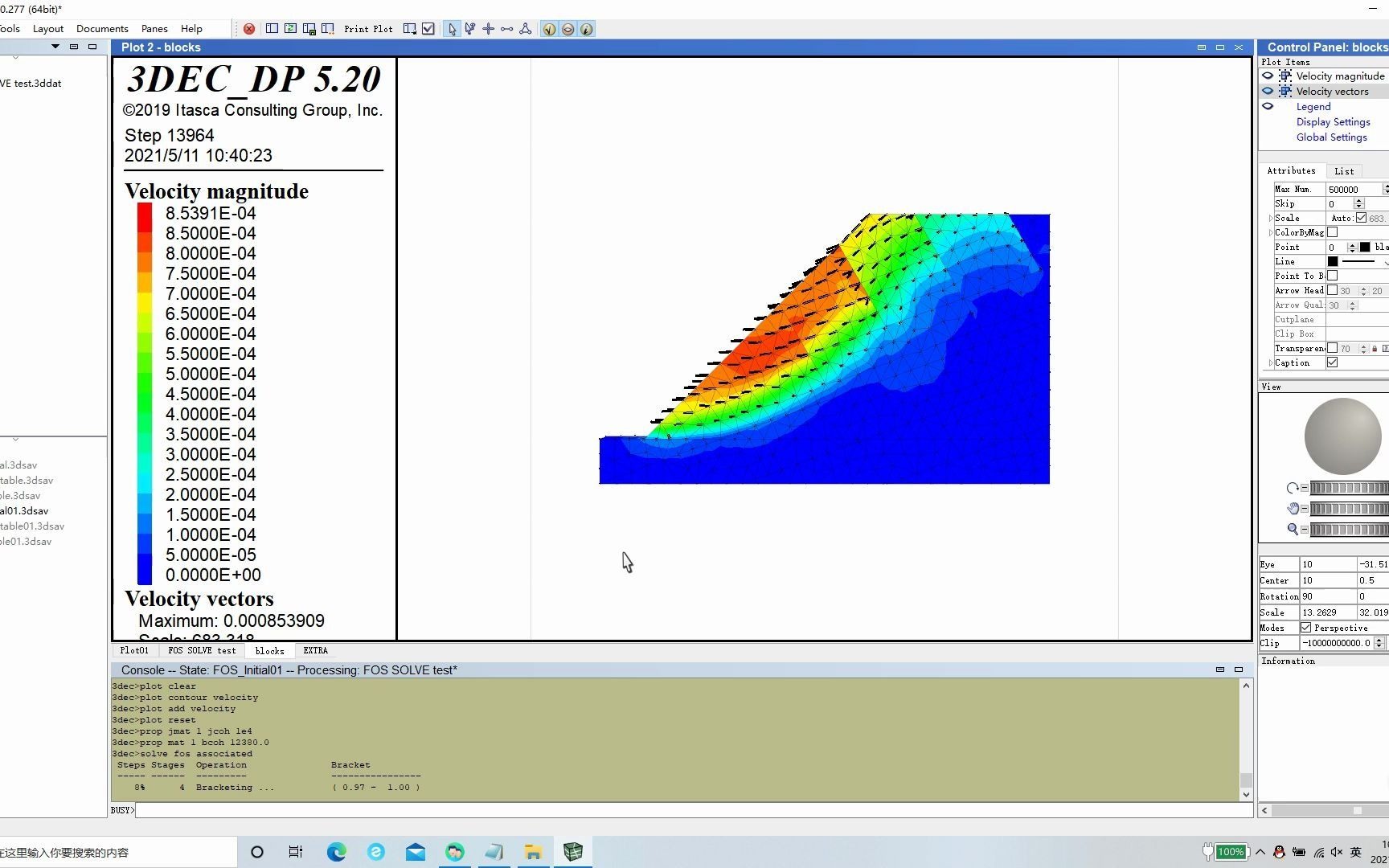Click the rotate wheel slider in View panel

click(1350, 488)
